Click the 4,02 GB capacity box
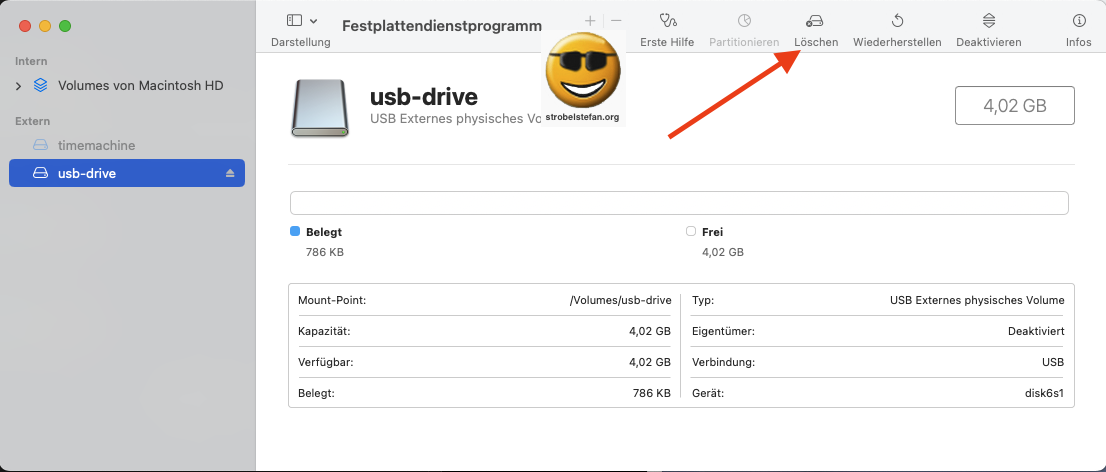 (x=1015, y=105)
